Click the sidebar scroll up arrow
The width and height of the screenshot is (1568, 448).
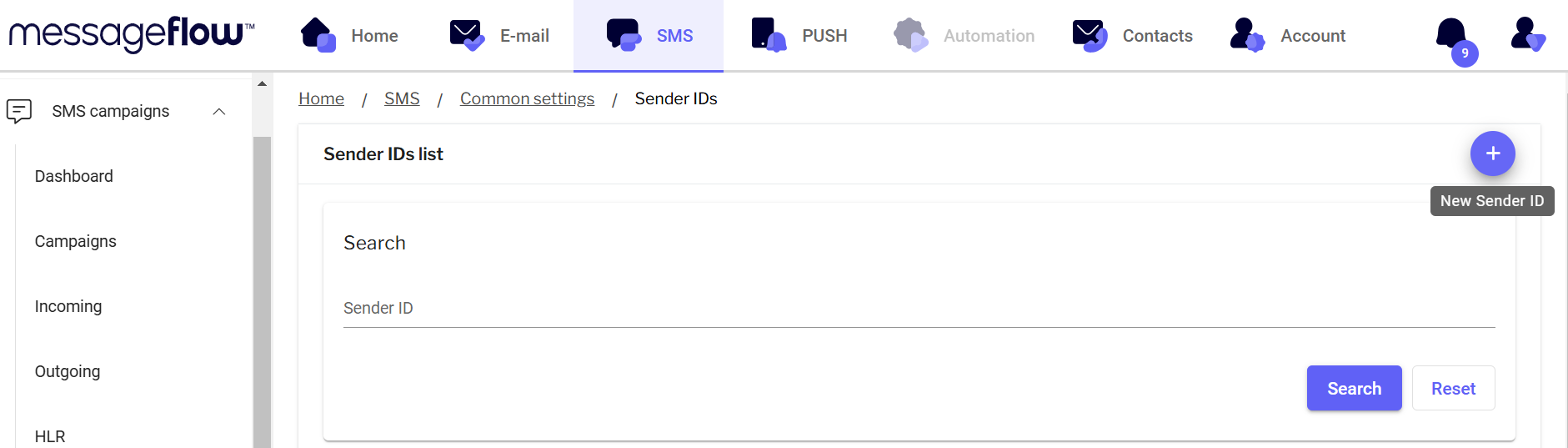tap(262, 83)
